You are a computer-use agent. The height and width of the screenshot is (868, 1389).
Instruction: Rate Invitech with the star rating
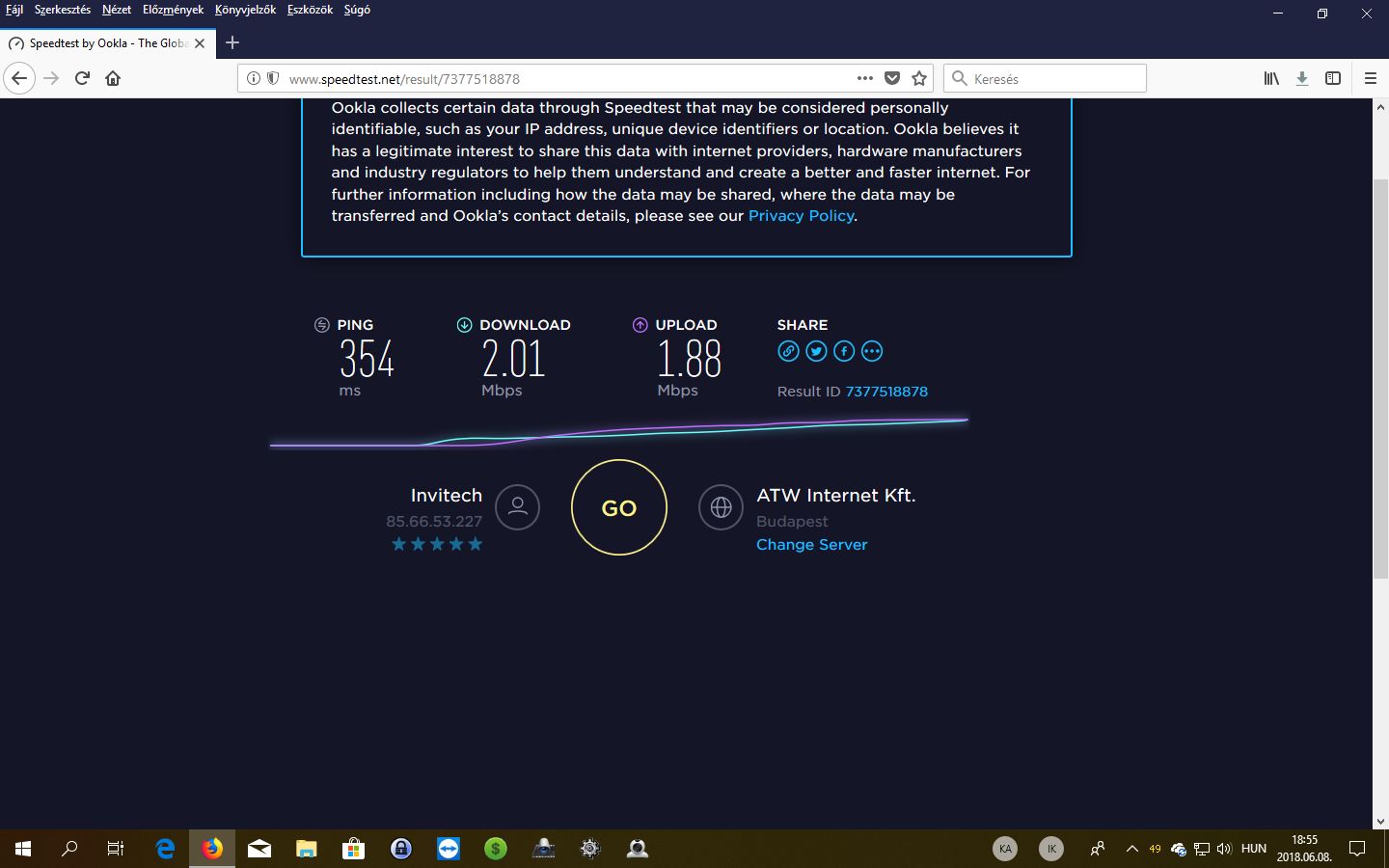[437, 544]
